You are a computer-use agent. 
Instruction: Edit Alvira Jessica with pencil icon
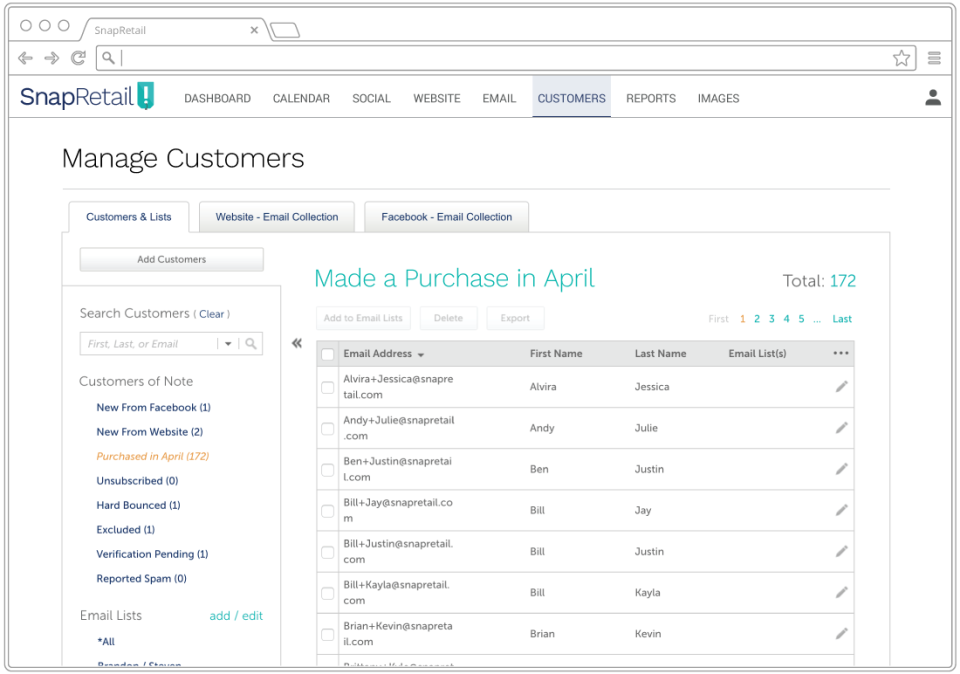point(842,386)
